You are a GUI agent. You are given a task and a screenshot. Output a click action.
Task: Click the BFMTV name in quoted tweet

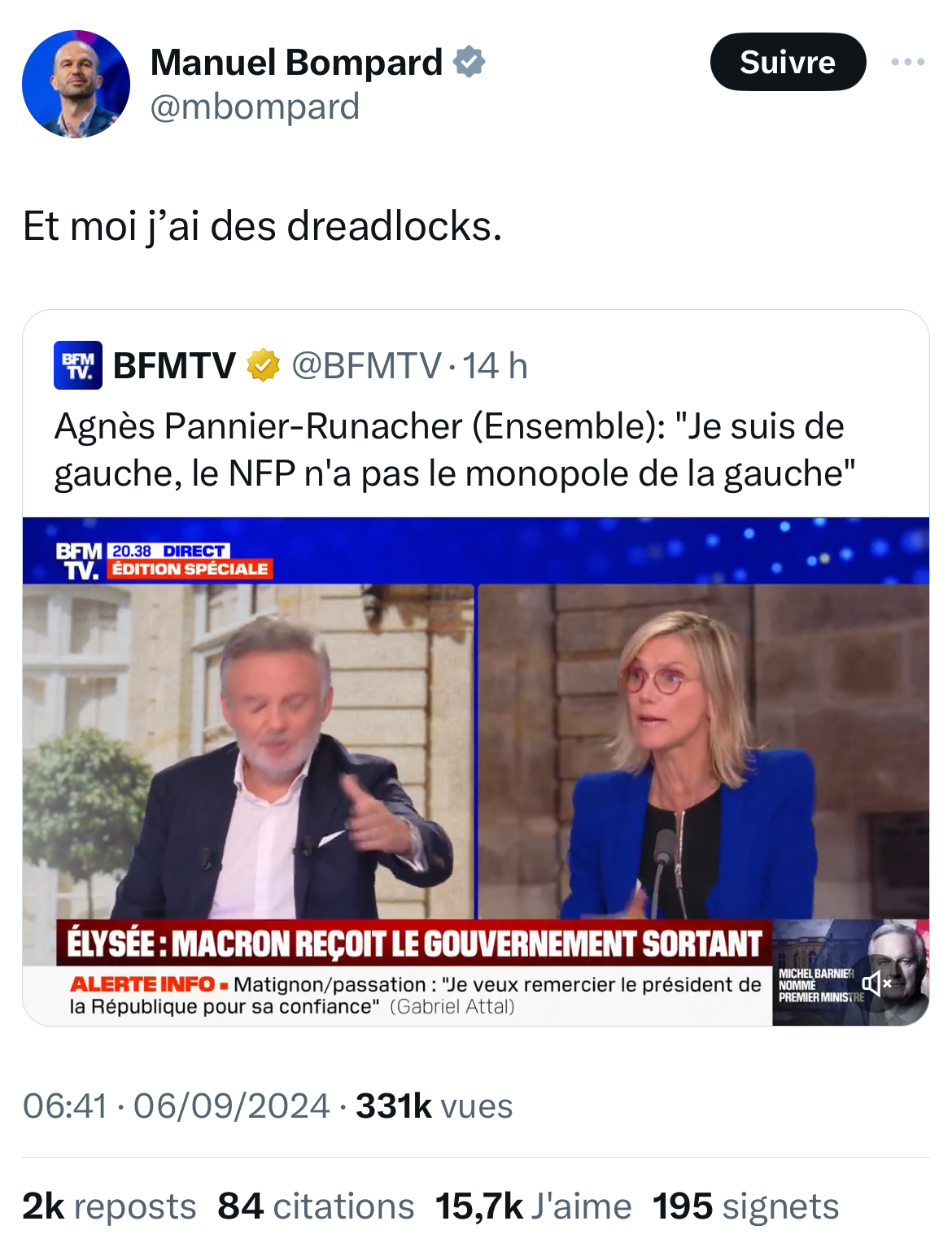click(x=174, y=365)
